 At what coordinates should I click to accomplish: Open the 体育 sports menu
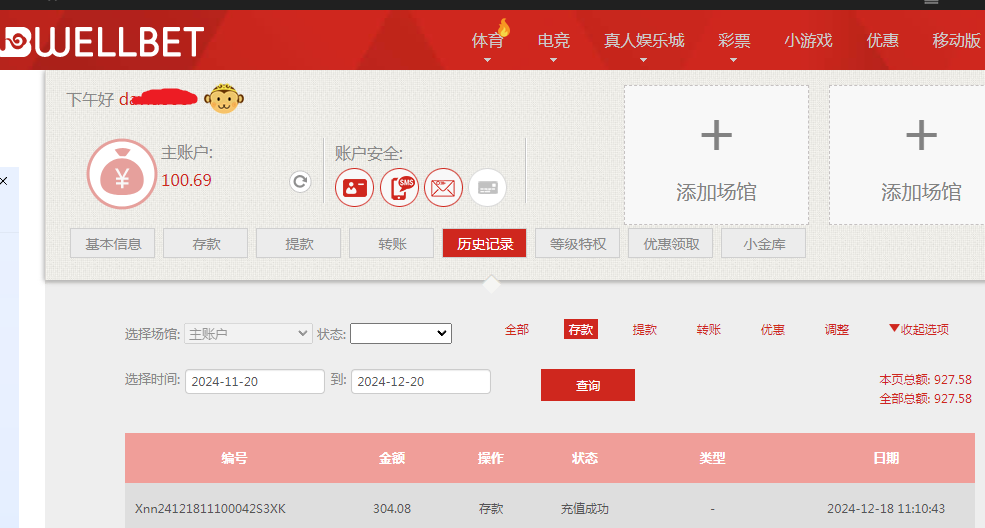pos(487,41)
